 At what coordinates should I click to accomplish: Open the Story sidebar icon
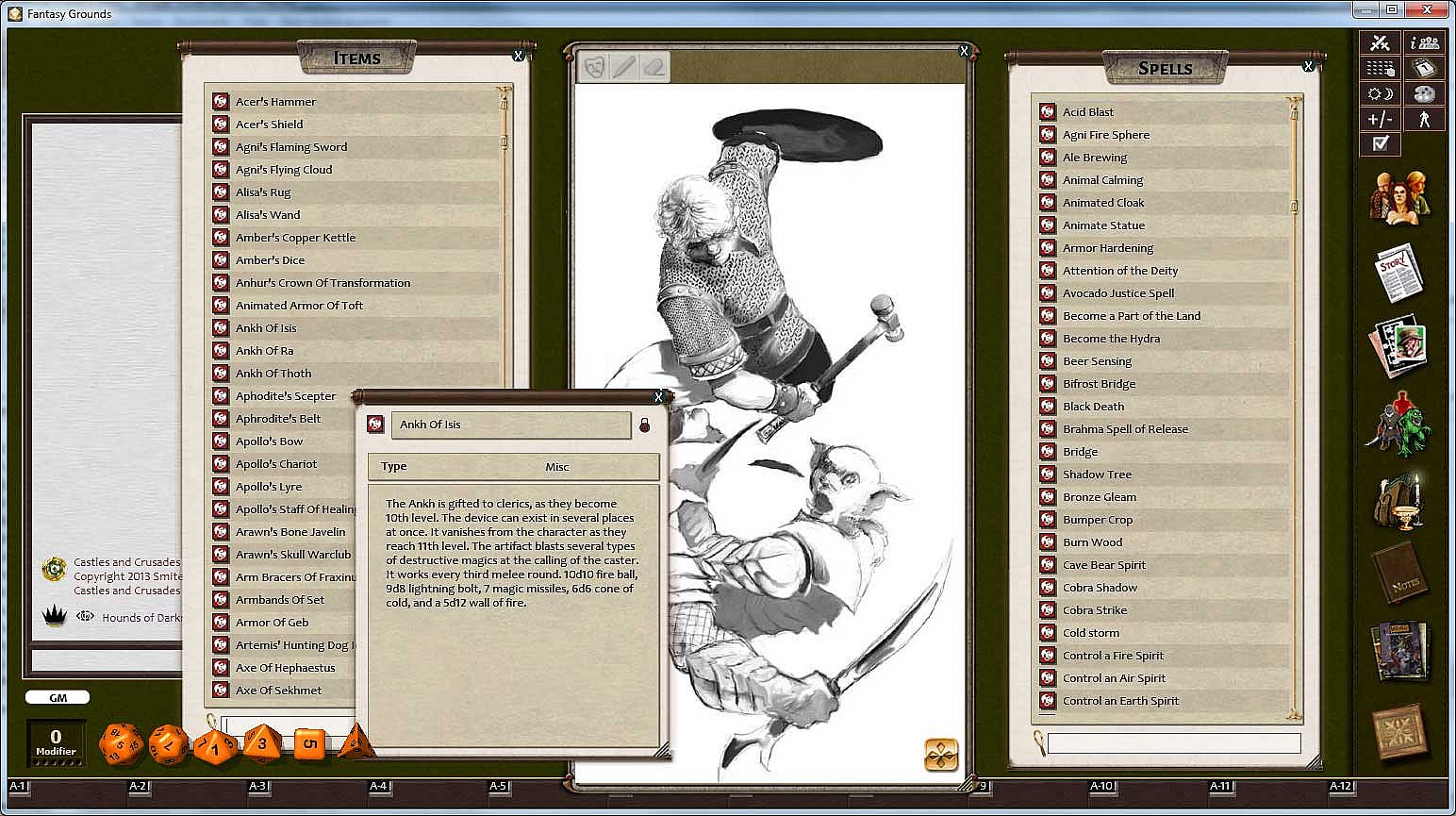pyautogui.click(x=1398, y=273)
